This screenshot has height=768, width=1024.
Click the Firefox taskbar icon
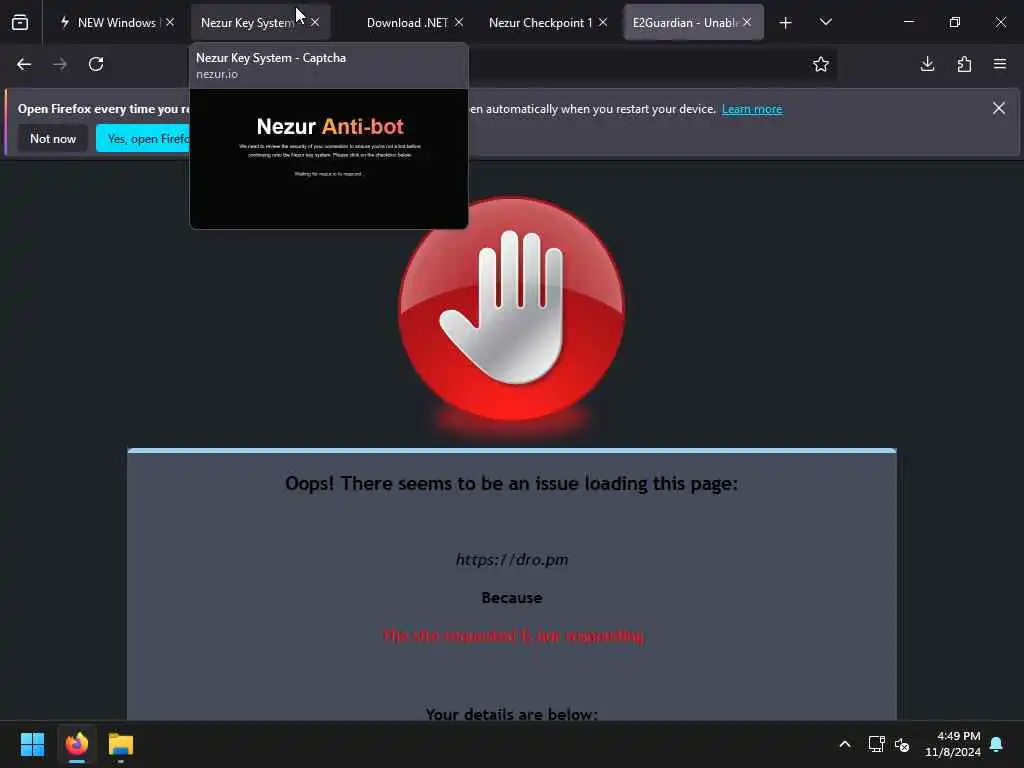(x=77, y=744)
